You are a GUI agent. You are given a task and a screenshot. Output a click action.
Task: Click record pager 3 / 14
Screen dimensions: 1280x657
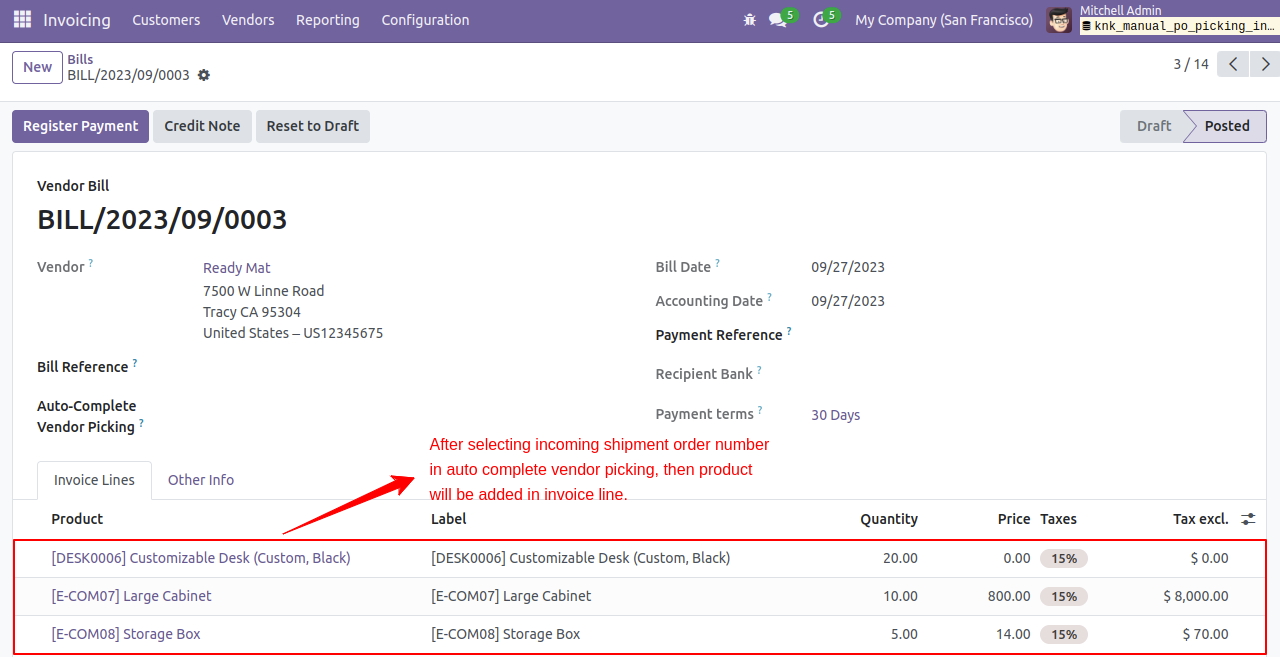click(x=1191, y=64)
